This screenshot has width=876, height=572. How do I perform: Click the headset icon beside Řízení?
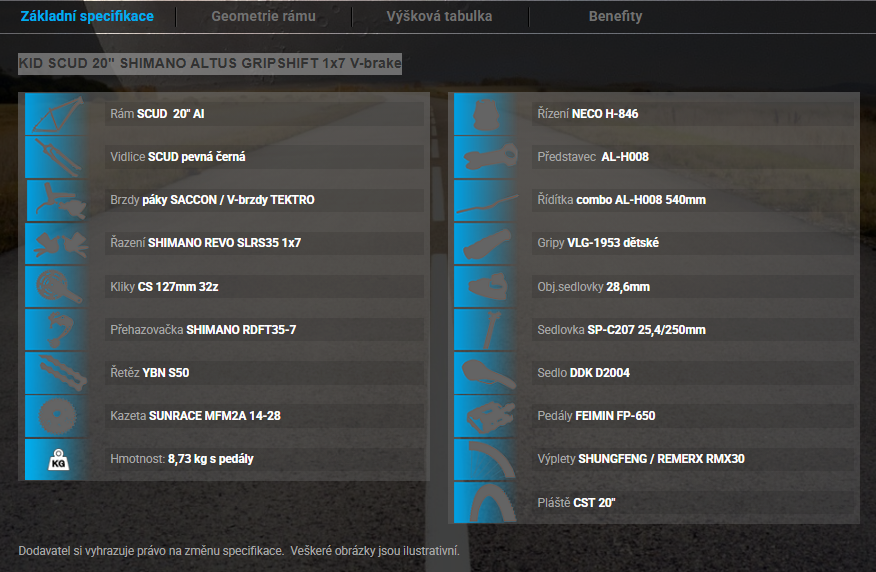coord(486,114)
